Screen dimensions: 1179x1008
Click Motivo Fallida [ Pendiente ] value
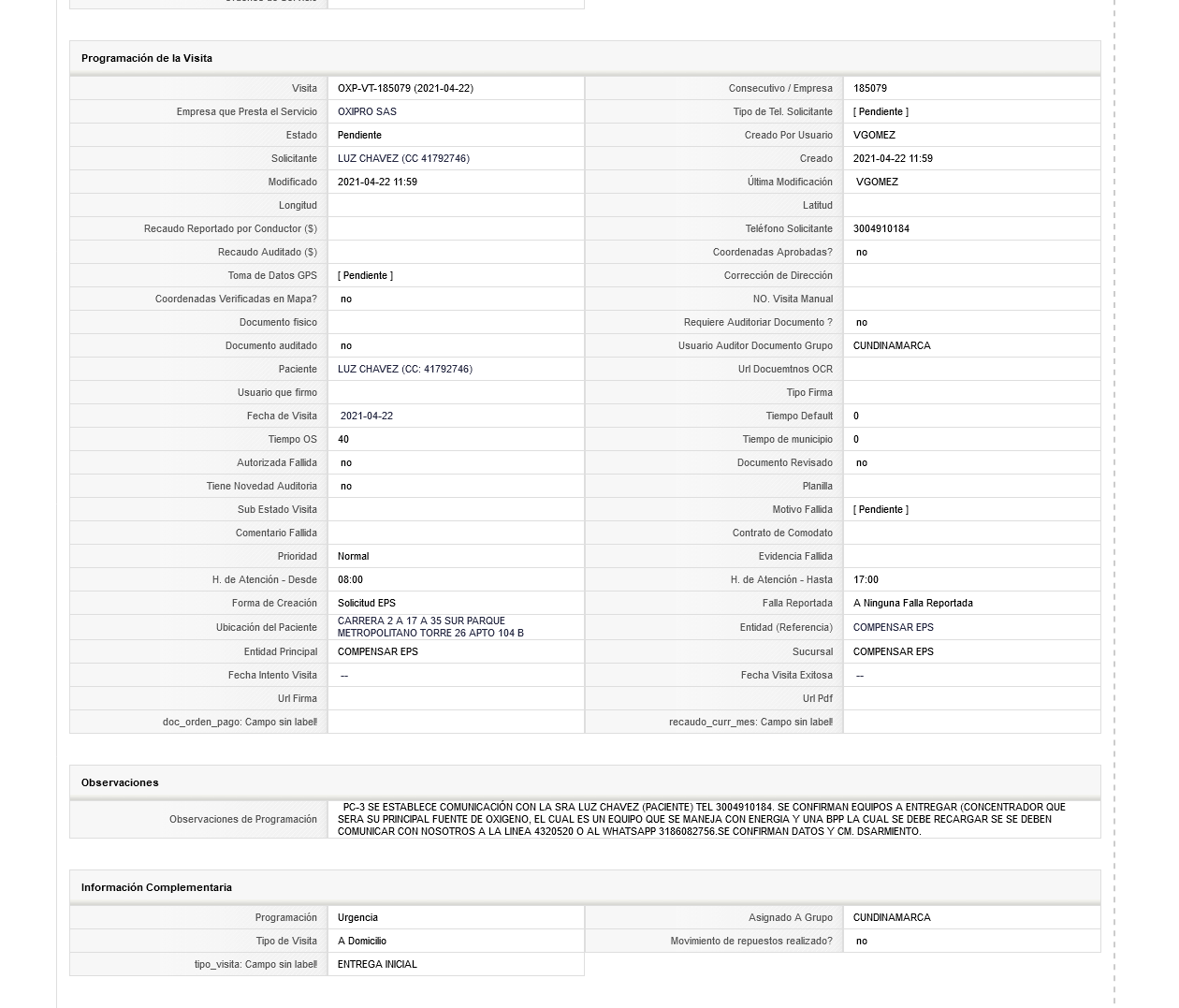coord(881,509)
